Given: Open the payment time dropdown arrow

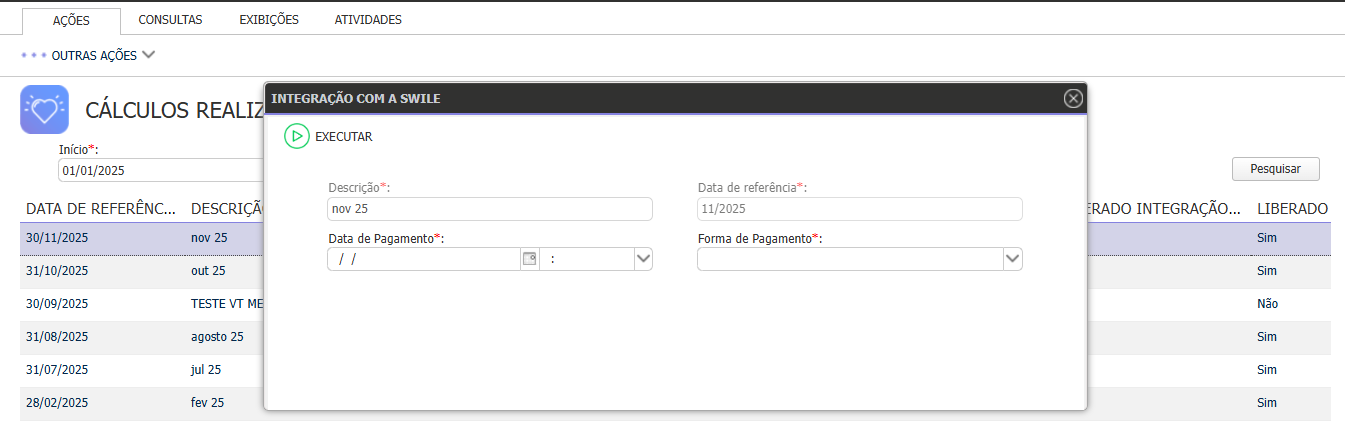Looking at the screenshot, I should pos(643,259).
